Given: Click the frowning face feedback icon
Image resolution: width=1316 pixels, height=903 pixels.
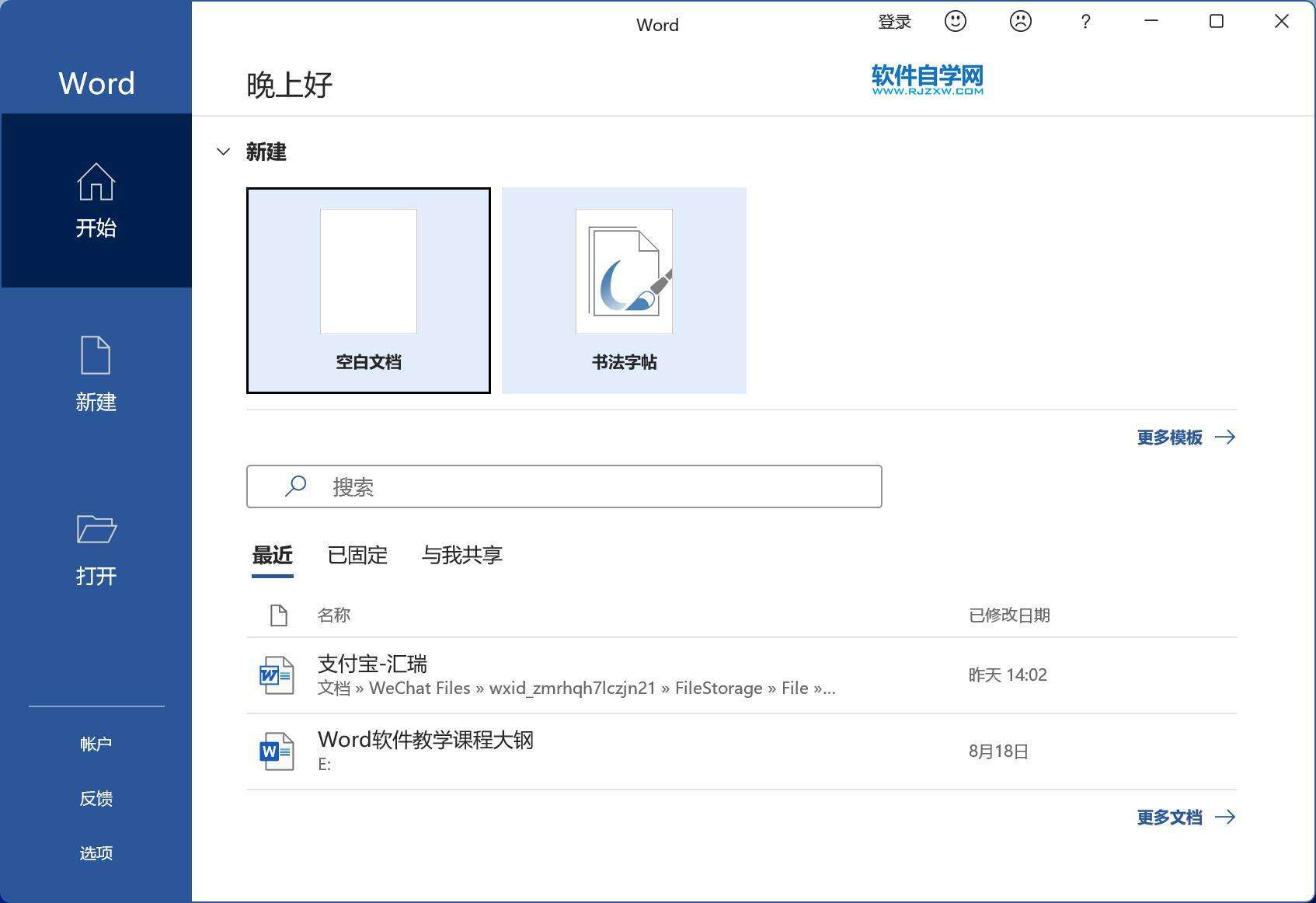Looking at the screenshot, I should (x=1021, y=21).
